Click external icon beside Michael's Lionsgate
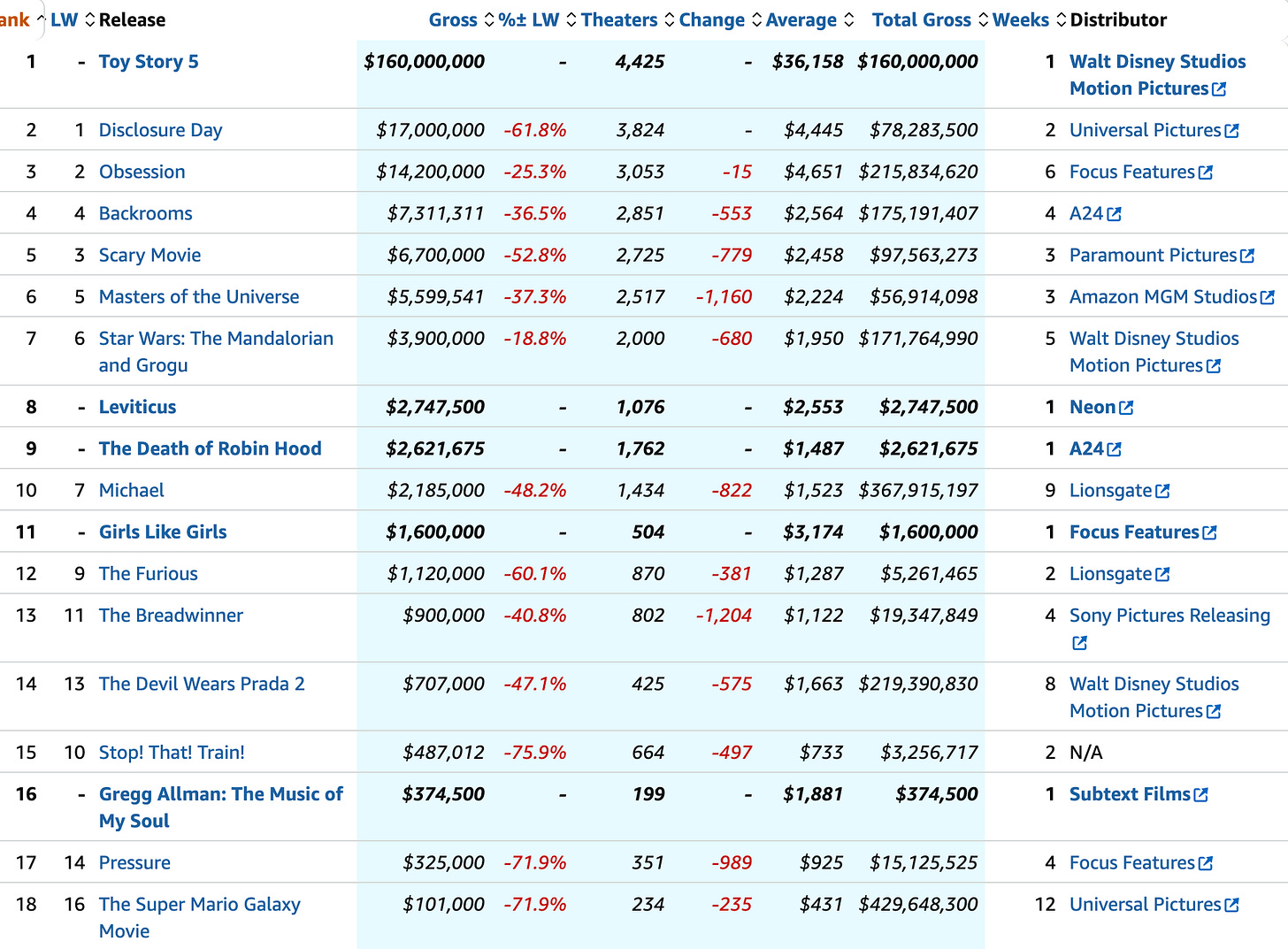Image resolution: width=1288 pixels, height=949 pixels. tap(1162, 491)
